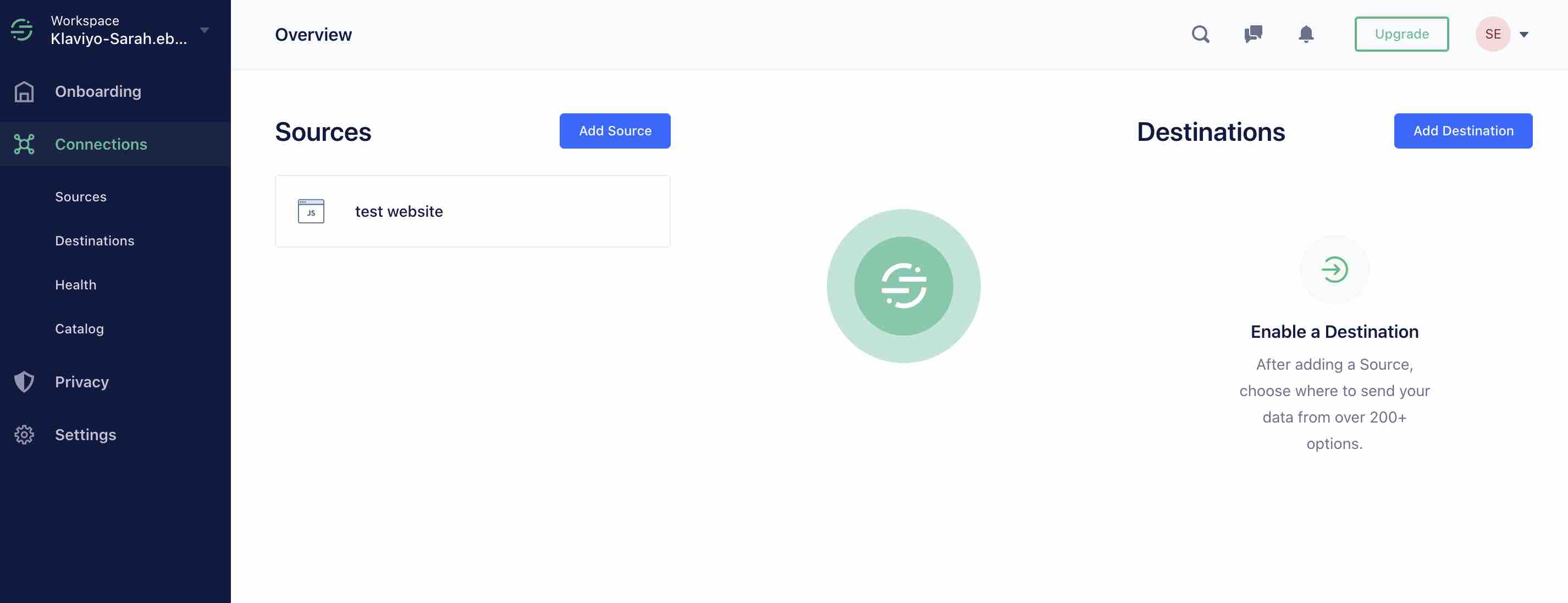This screenshot has height=603, width=1568.
Task: Click the Segment loading spinner icon
Action: pos(904,286)
